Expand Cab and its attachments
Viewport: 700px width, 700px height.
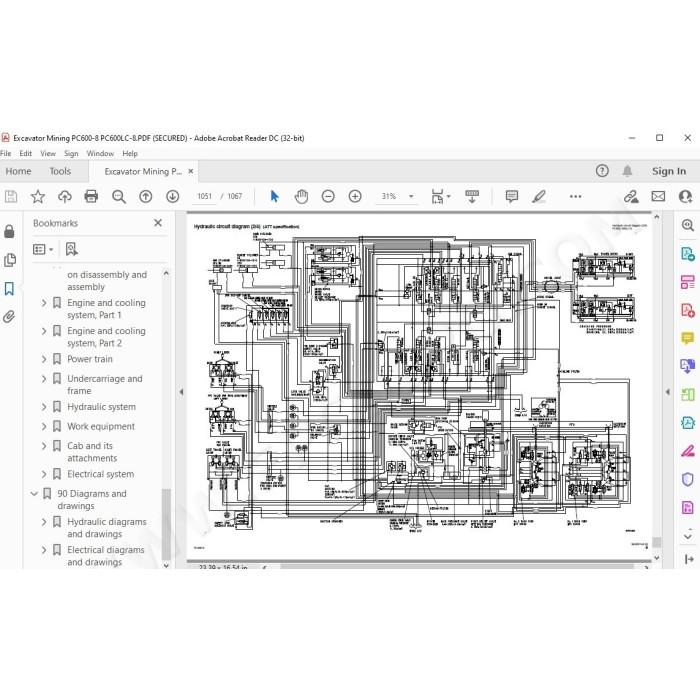(44, 446)
